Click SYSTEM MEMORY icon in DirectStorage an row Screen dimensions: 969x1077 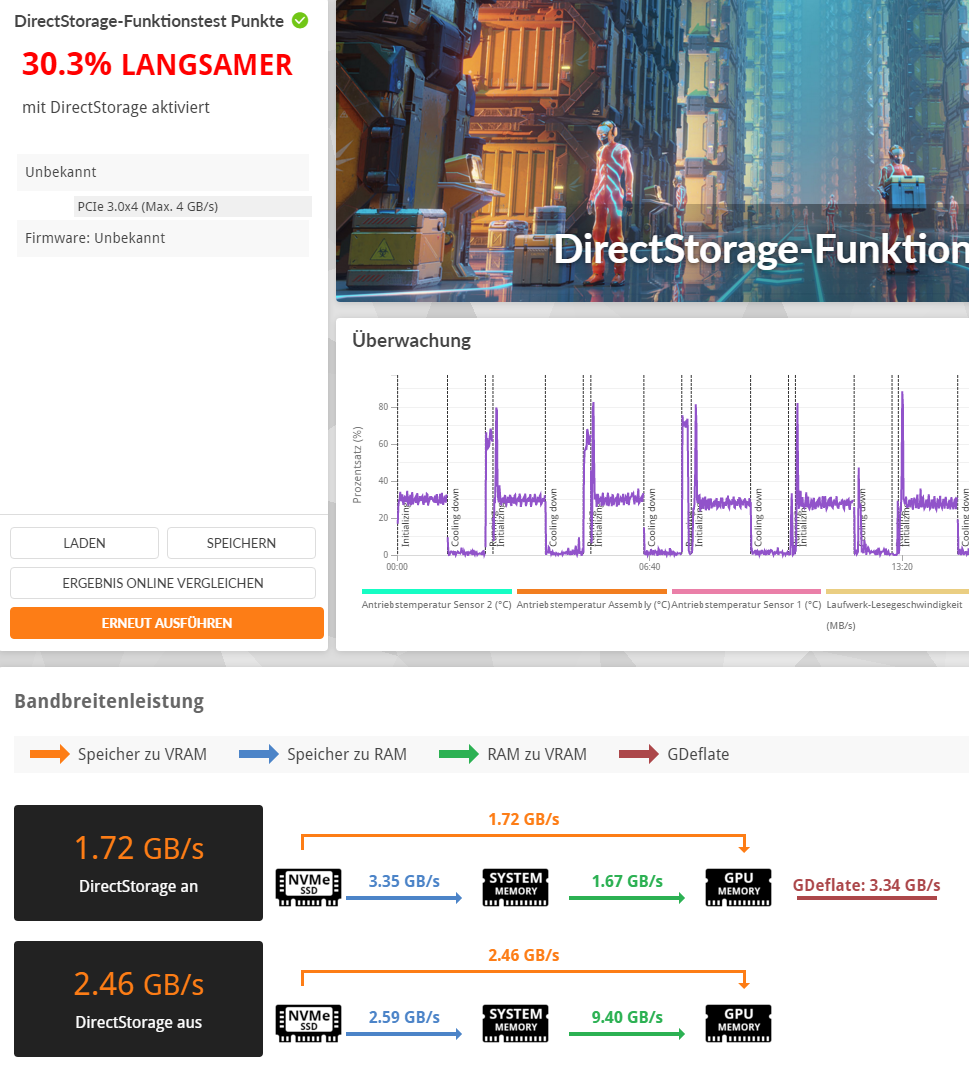tap(516, 887)
